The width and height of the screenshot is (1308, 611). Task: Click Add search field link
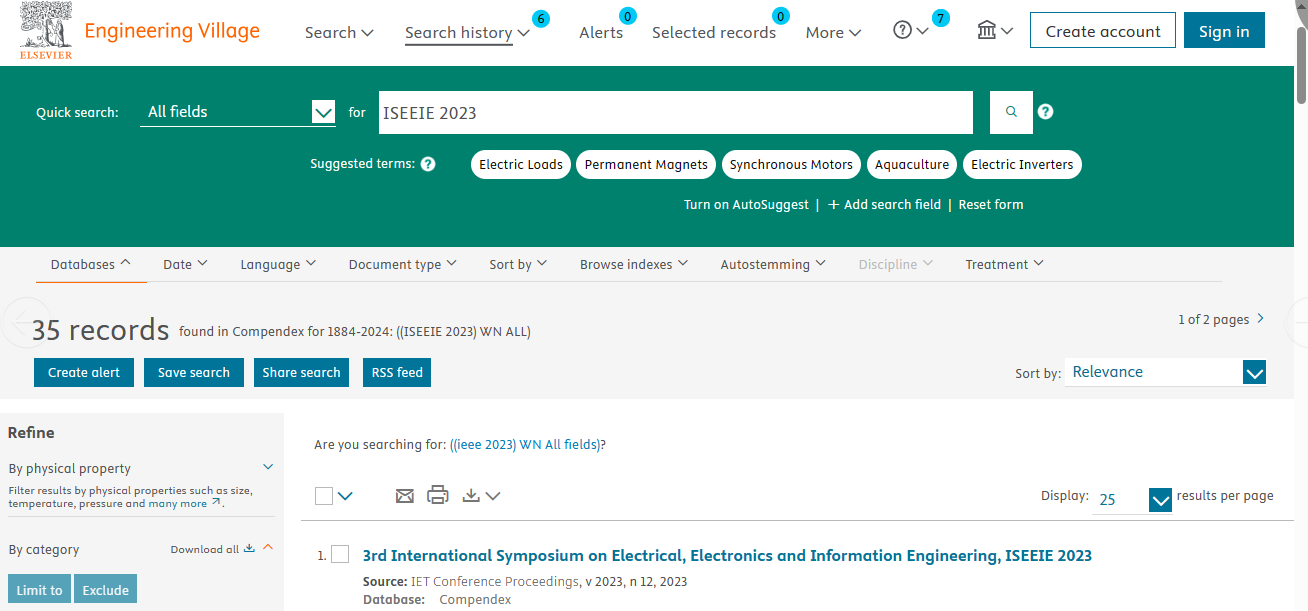tap(885, 204)
